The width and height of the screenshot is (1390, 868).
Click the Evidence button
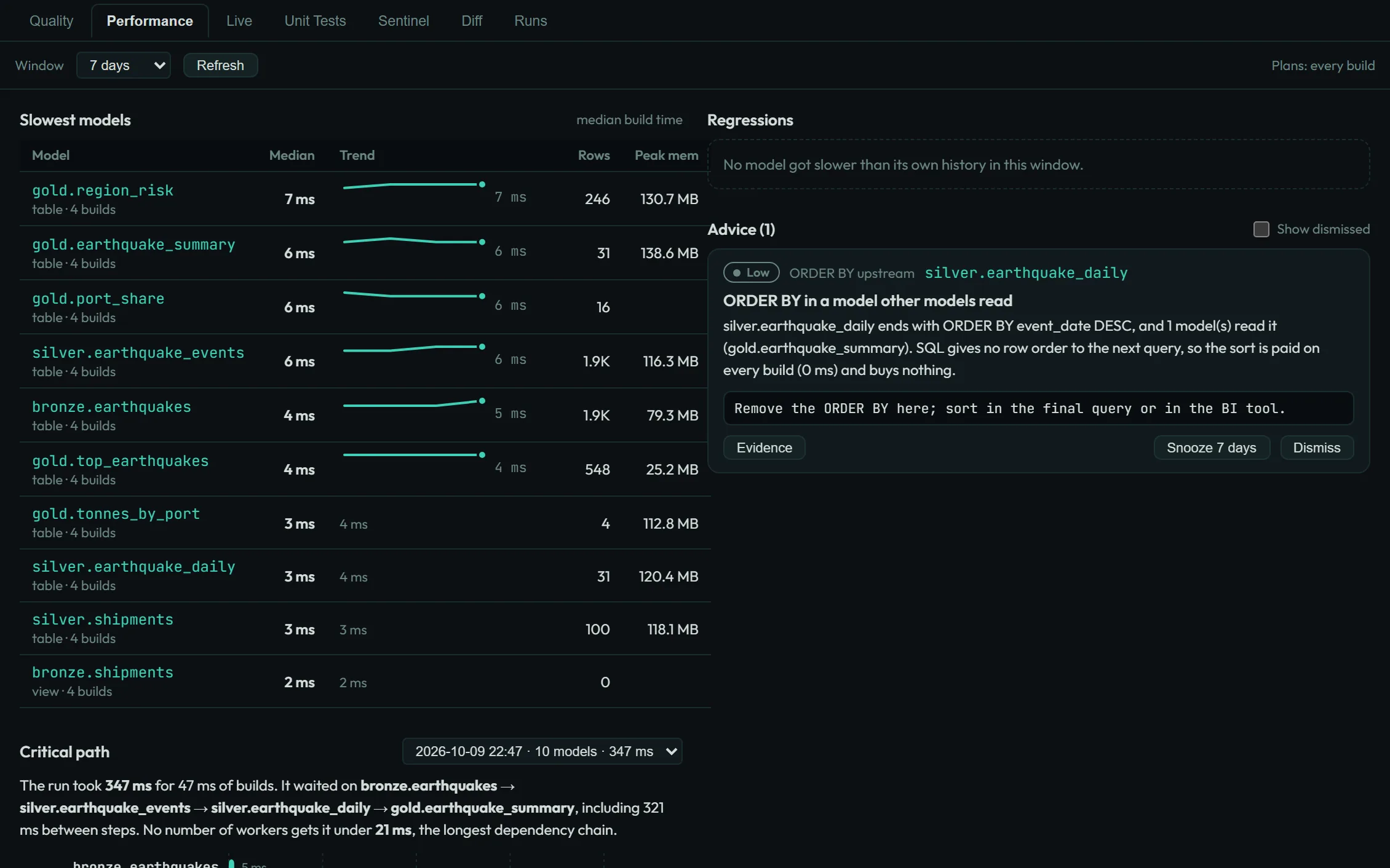pyautogui.click(x=764, y=448)
